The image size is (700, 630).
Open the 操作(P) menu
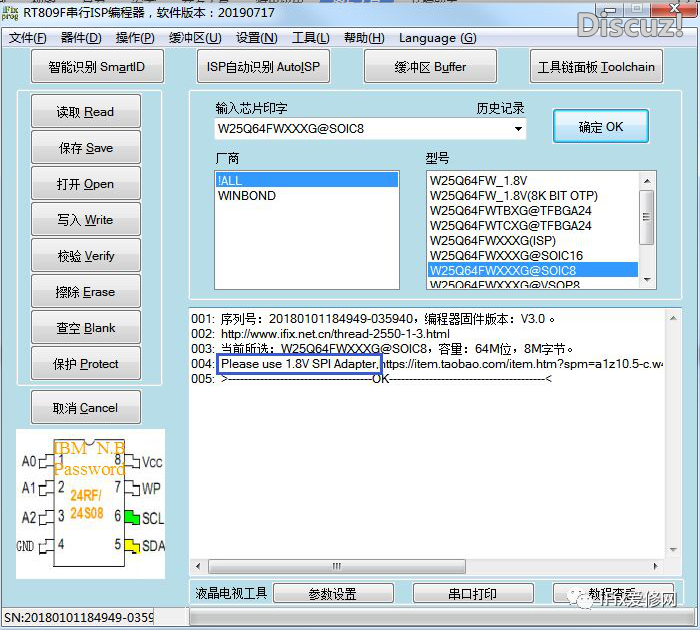pos(135,38)
